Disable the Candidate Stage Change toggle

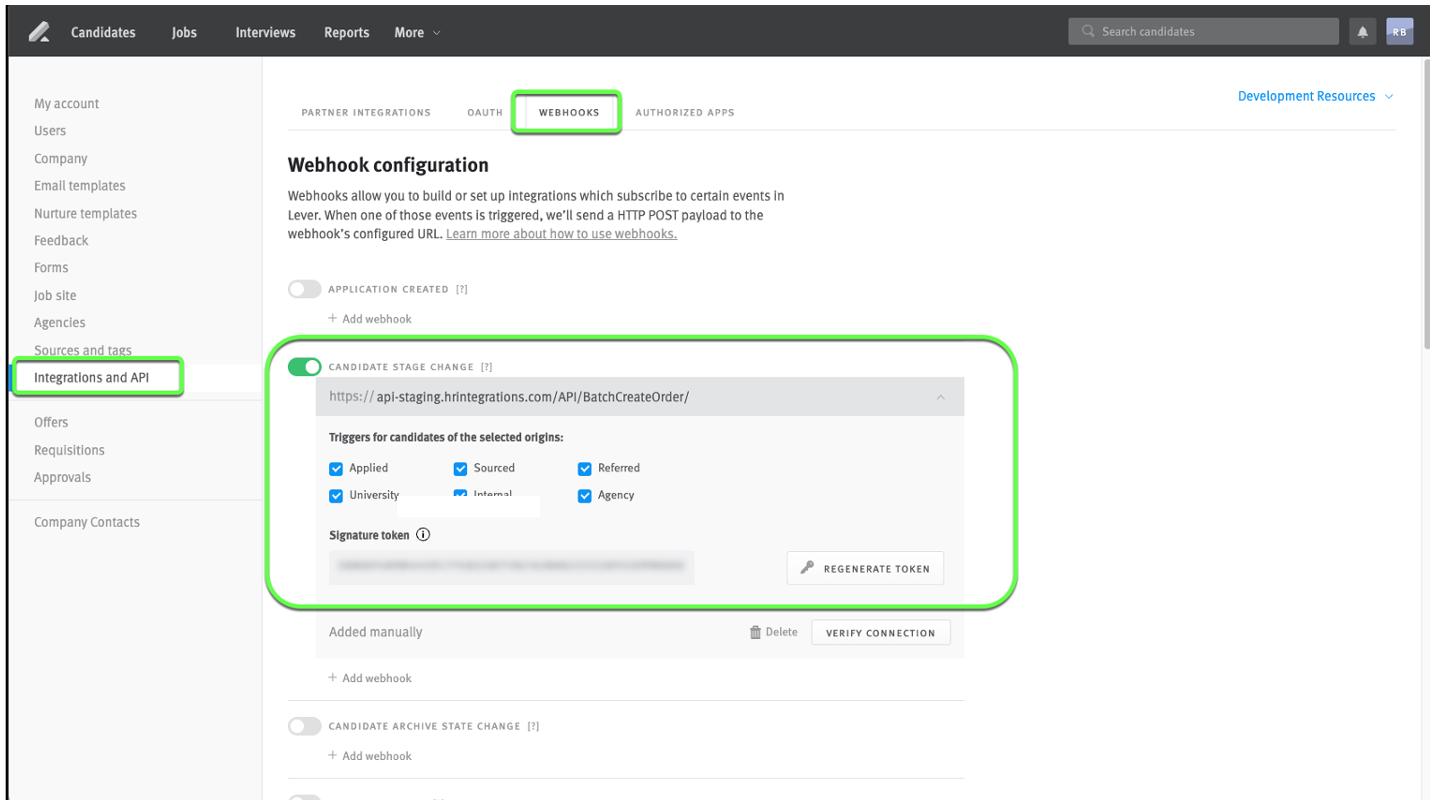(x=304, y=366)
